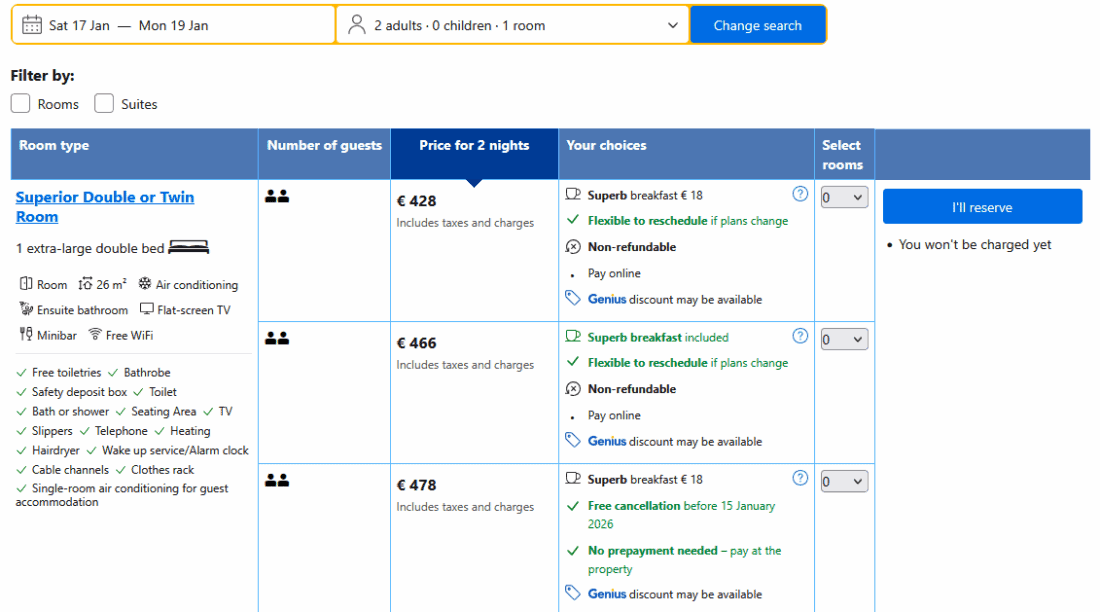This screenshot has height=612, width=1100.
Task: Open help icon for €428 option
Action: tap(800, 194)
